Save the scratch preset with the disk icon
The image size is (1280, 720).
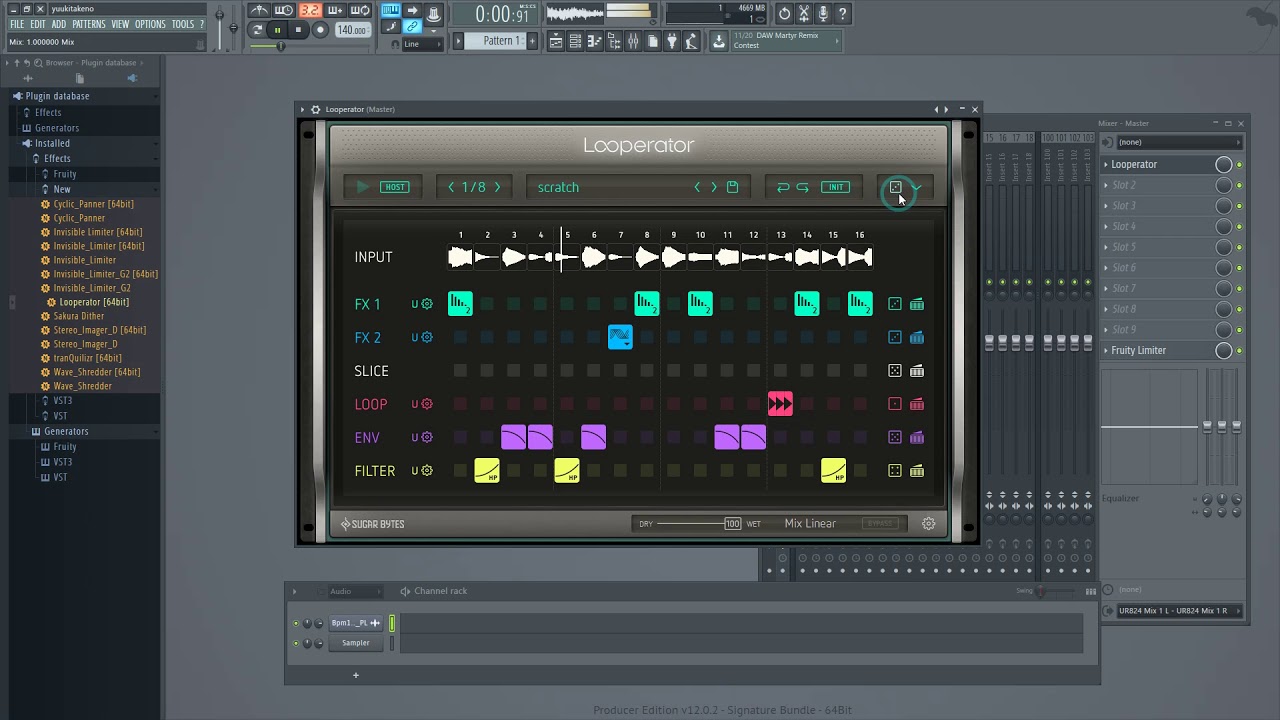click(732, 187)
